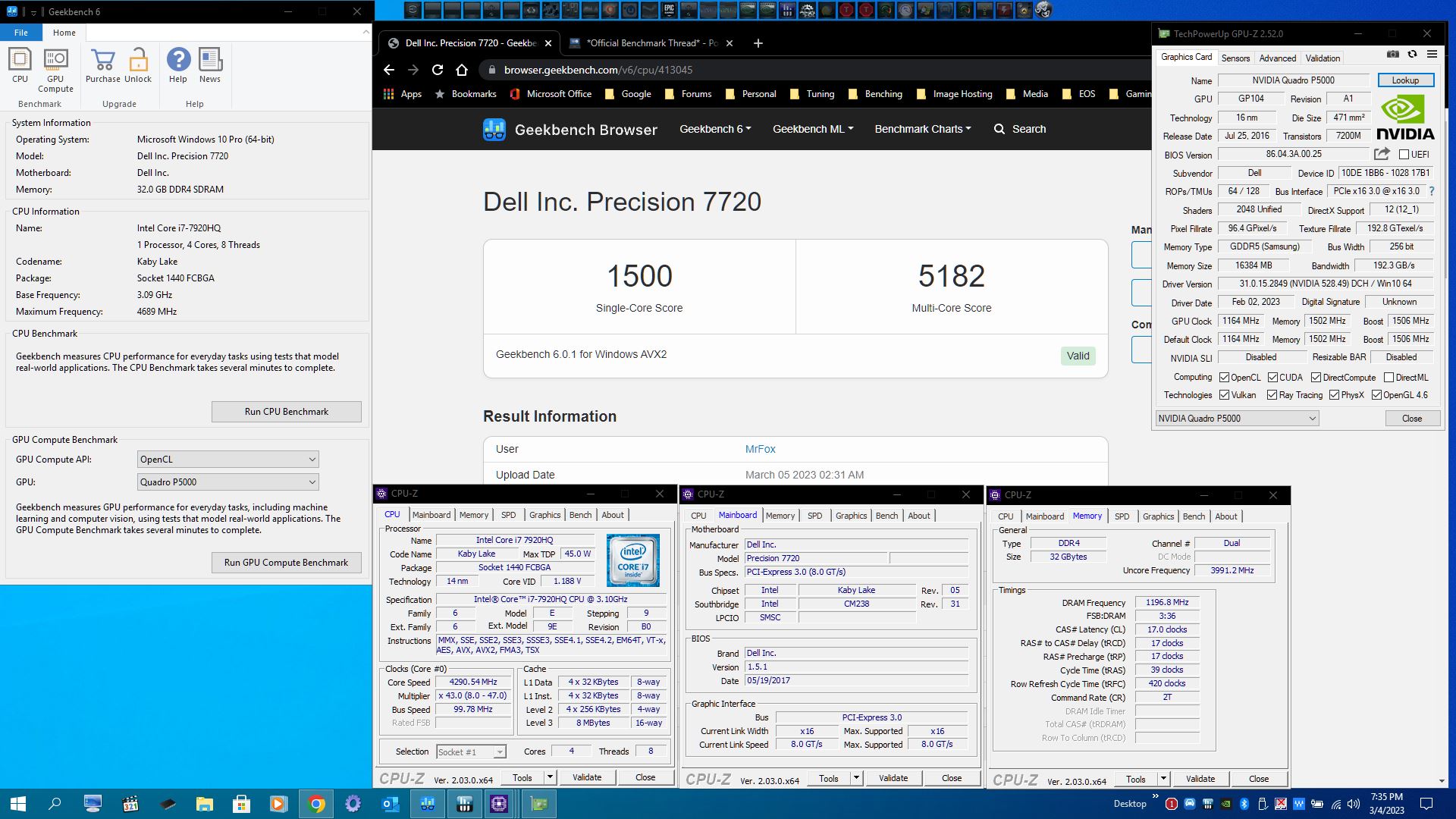The height and width of the screenshot is (819, 1456).
Task: Toggle the OpenGL 4.6 checkbox in GPU-Z
Action: [1376, 395]
